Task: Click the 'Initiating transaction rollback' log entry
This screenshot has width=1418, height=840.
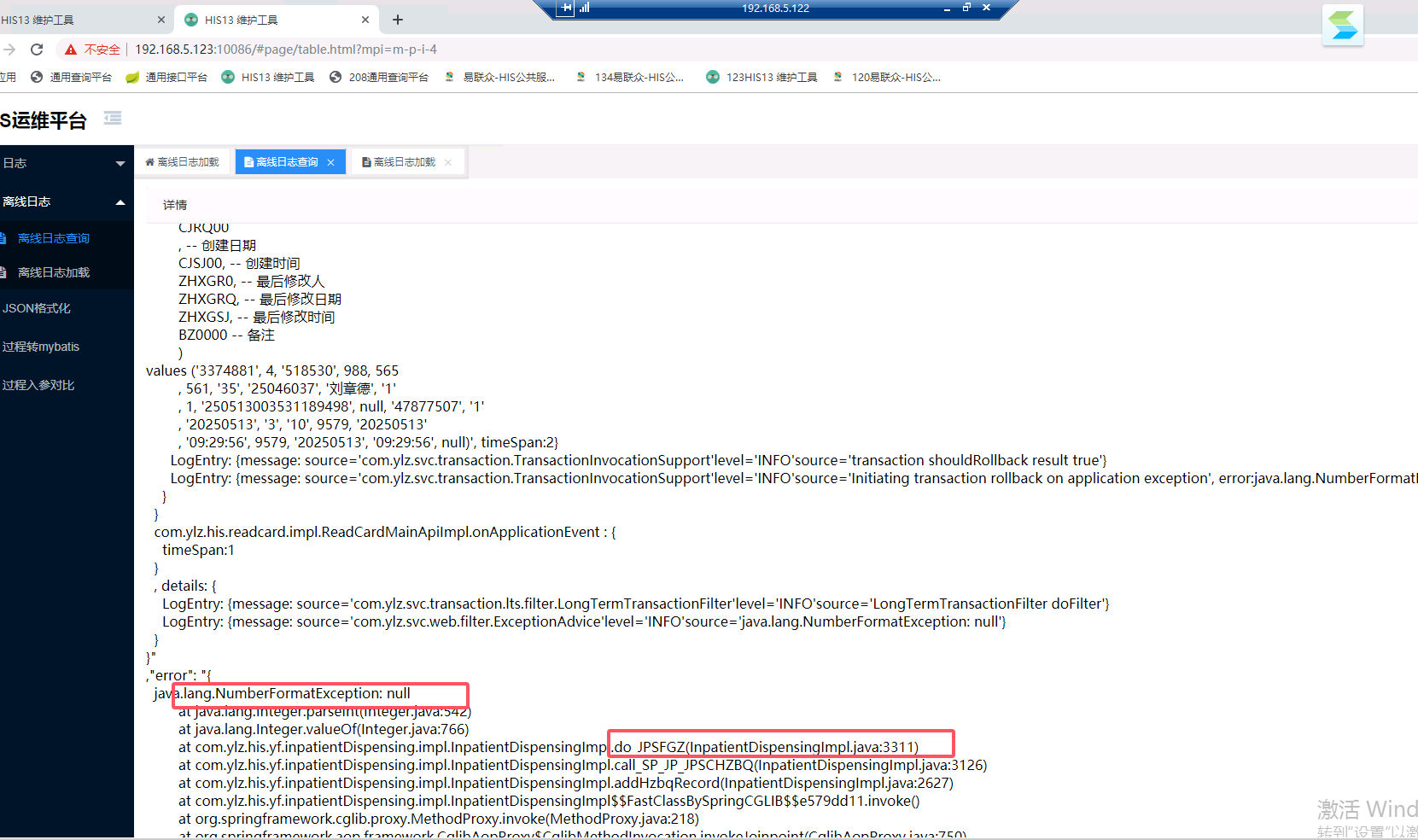Action: (793, 478)
